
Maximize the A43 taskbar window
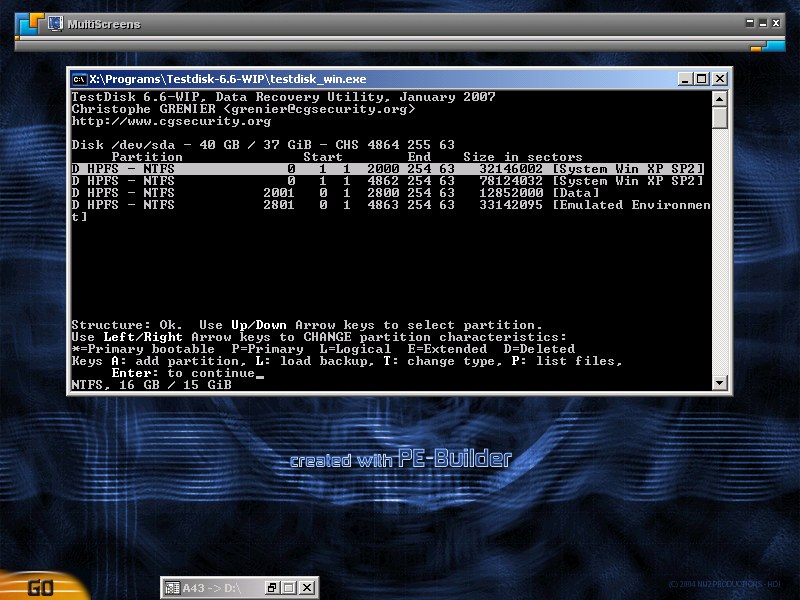(289, 588)
